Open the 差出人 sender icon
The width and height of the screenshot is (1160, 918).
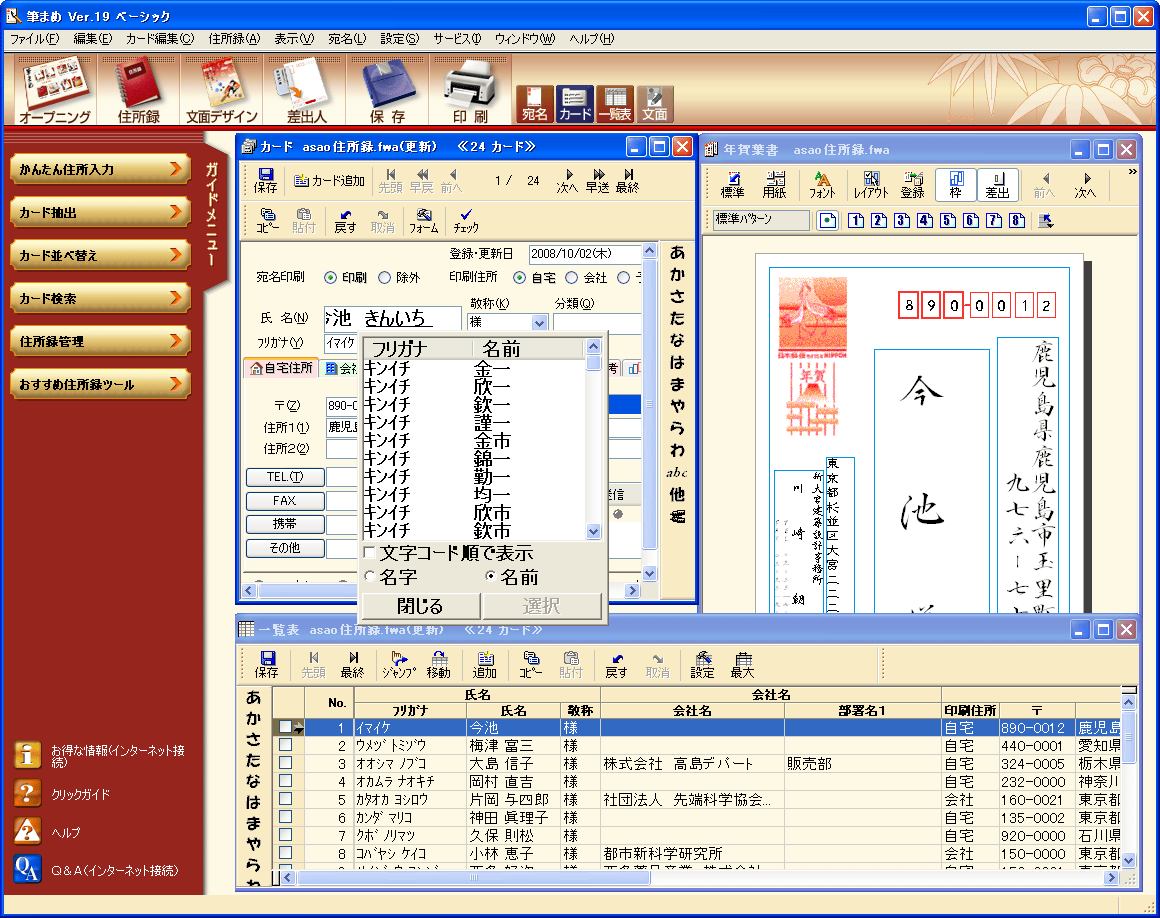306,90
